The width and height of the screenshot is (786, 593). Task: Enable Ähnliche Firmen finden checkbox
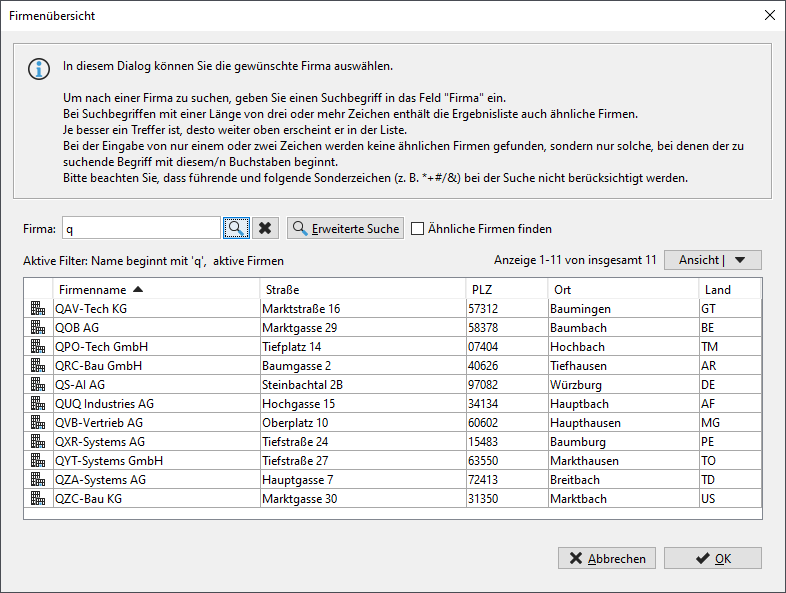(417, 229)
